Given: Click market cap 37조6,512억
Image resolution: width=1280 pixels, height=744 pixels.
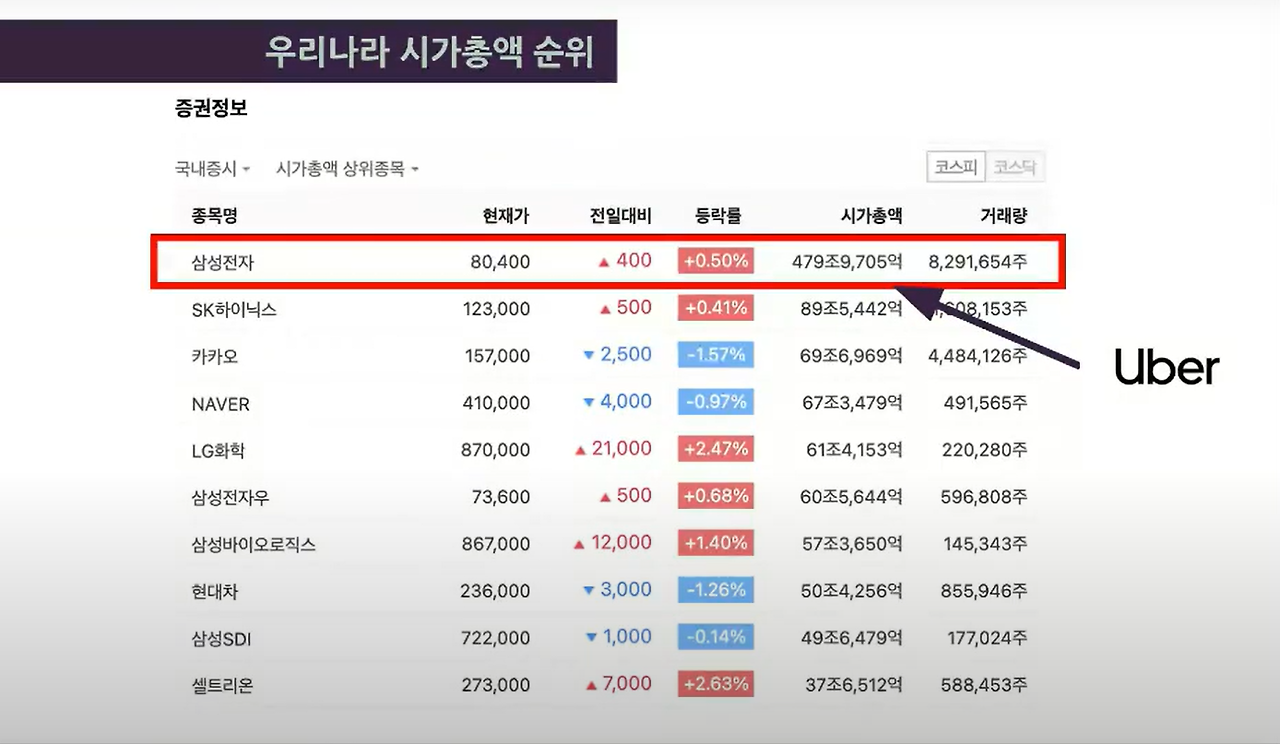Looking at the screenshot, I should (x=852, y=685).
